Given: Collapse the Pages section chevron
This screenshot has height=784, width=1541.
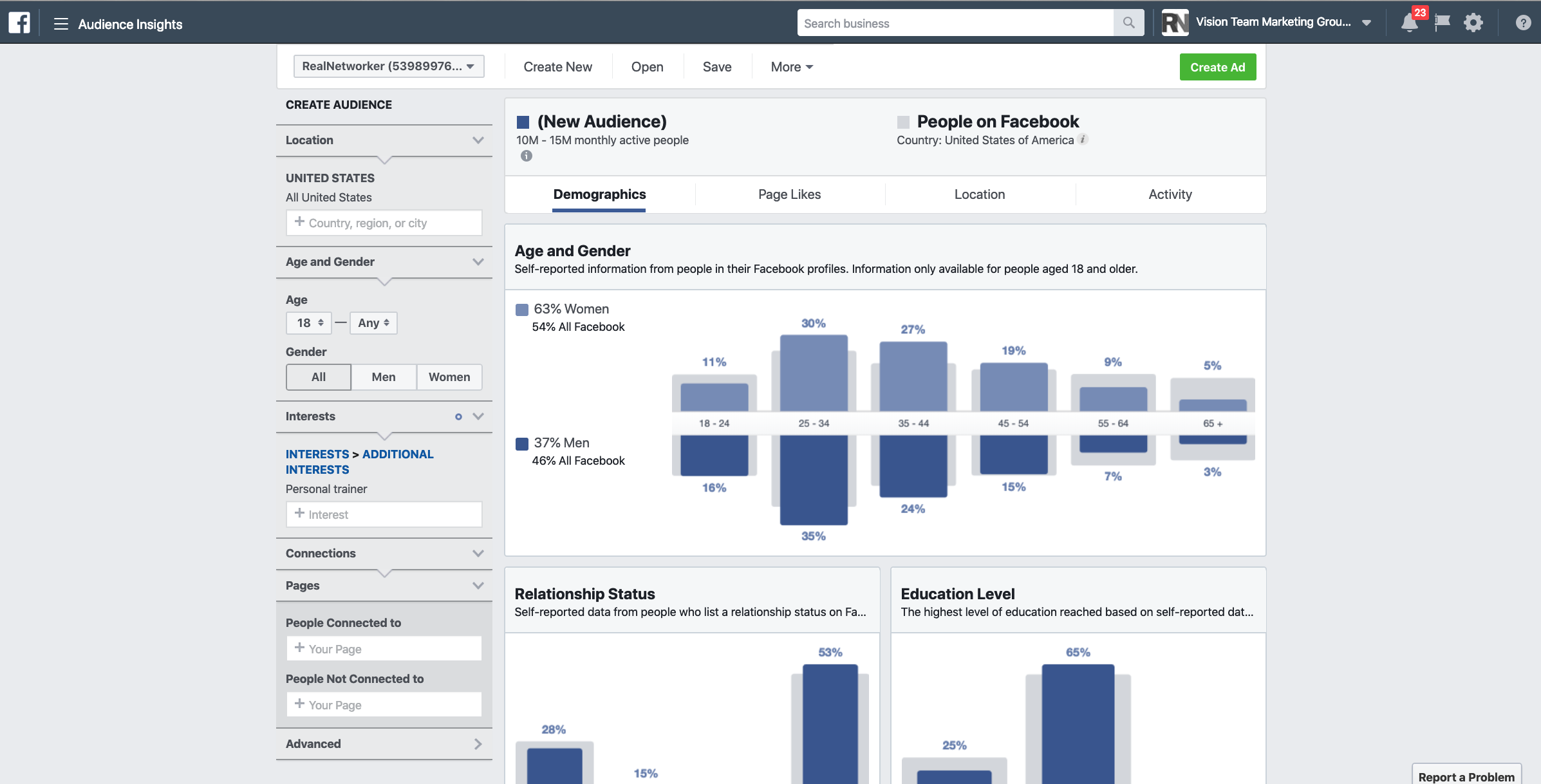Looking at the screenshot, I should point(478,585).
